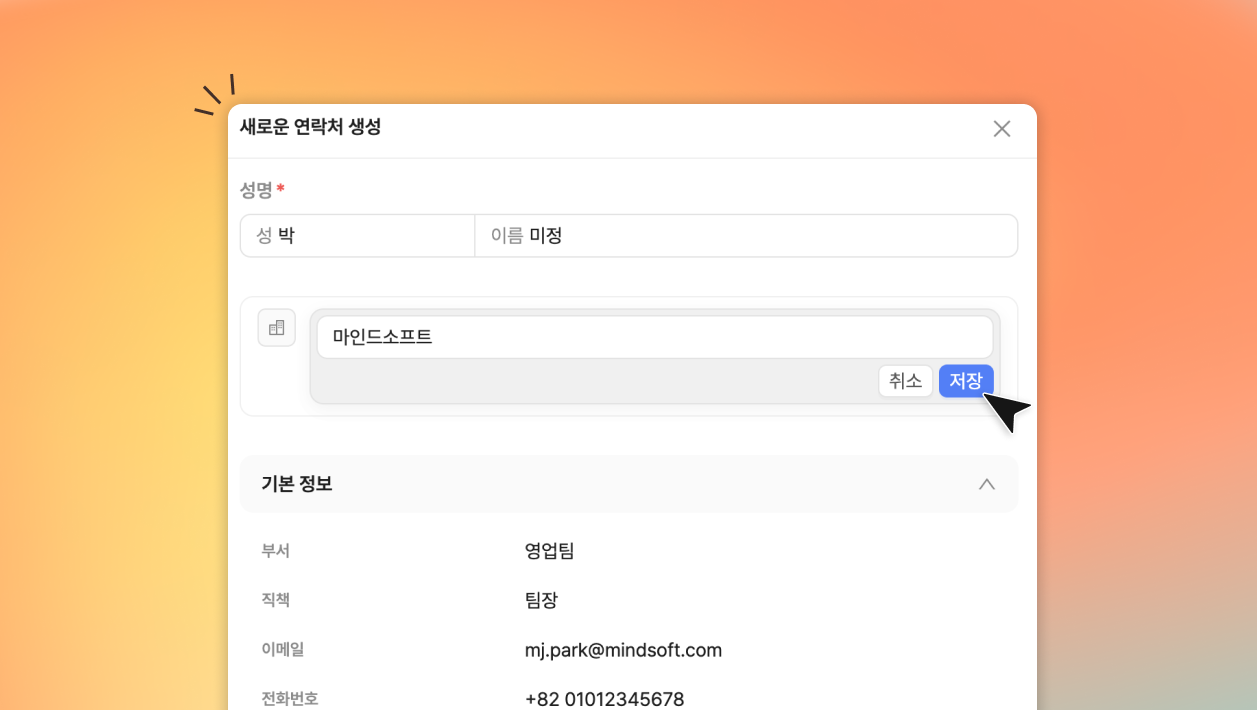This screenshot has height=710, width=1257.
Task: Click the 새로운 연락처 생성 dialog title
Action: [310, 127]
